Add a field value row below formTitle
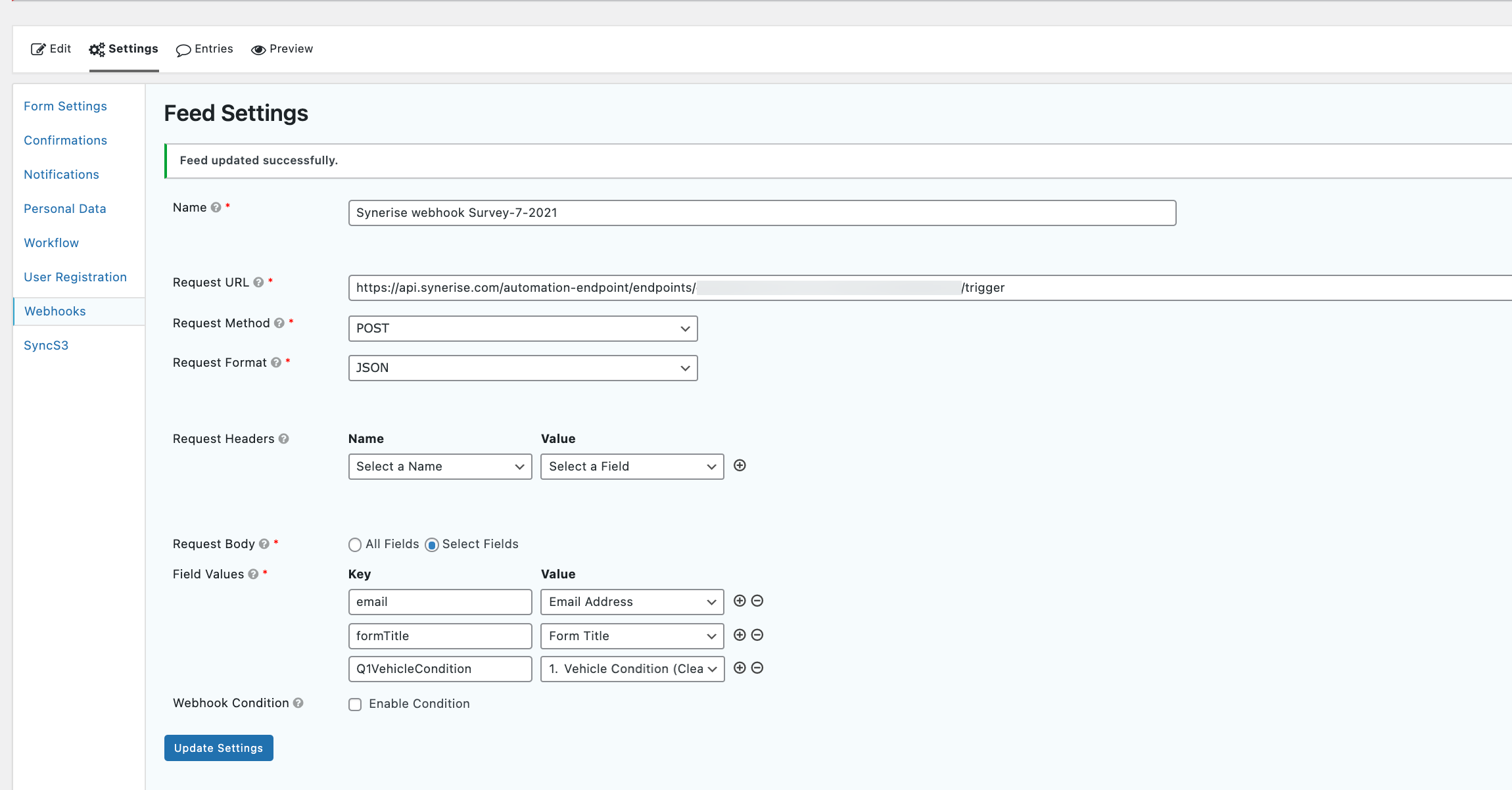The image size is (1512, 790). tap(739, 635)
